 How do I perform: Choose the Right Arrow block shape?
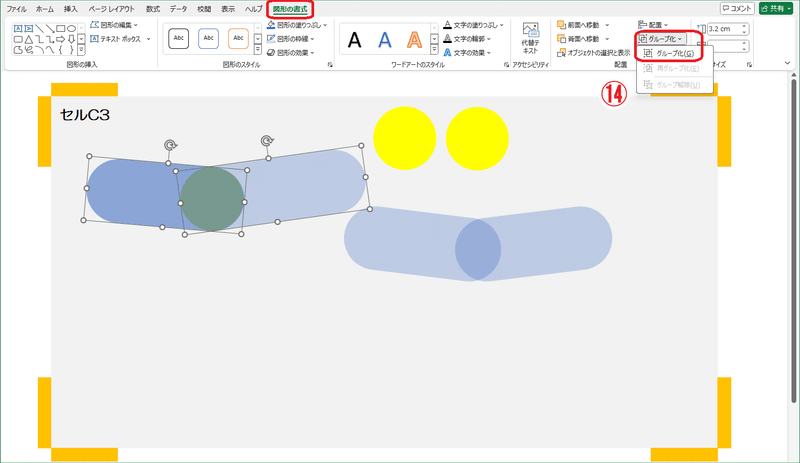(61, 39)
